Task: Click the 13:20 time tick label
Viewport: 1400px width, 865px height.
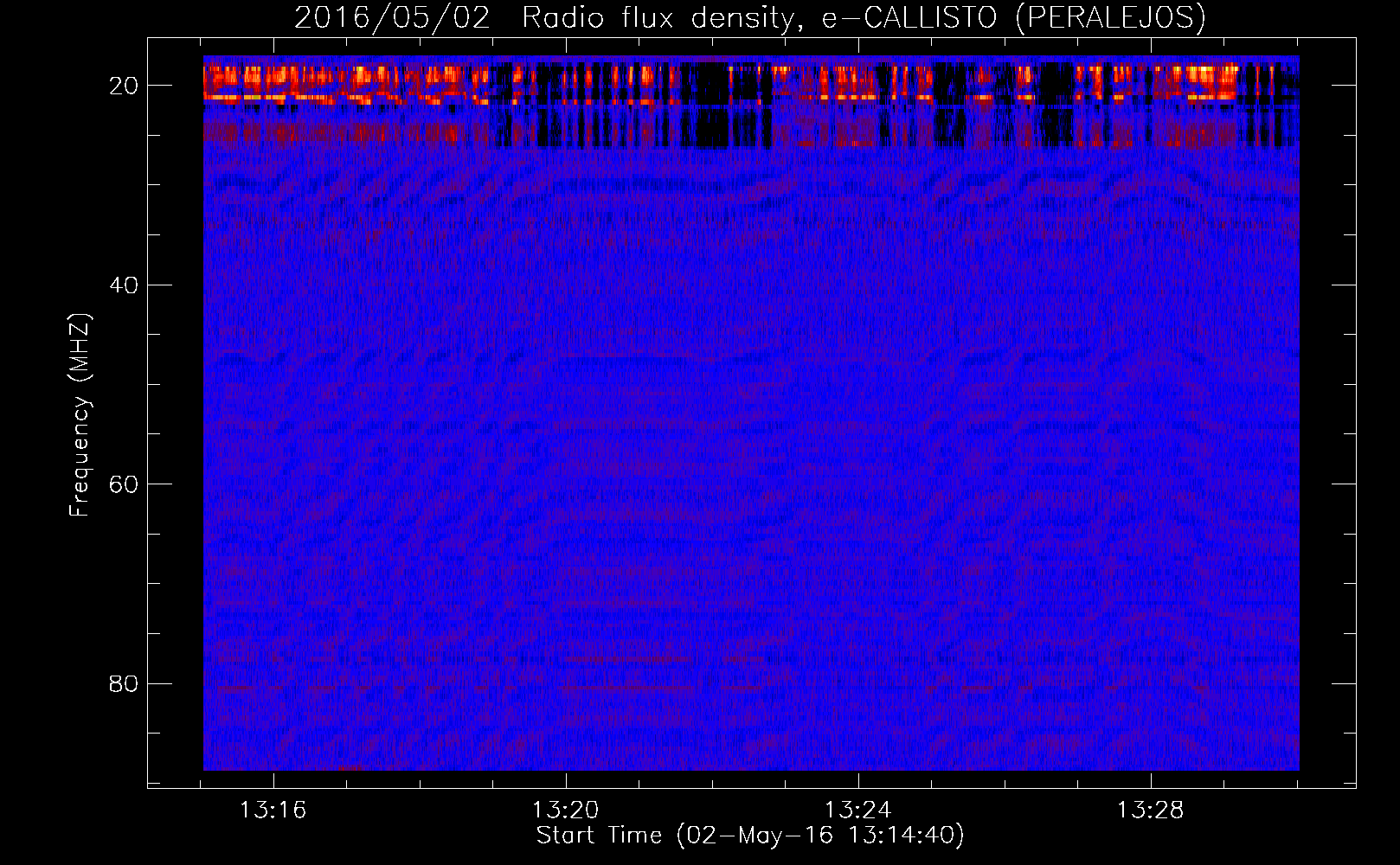Action: [x=566, y=811]
